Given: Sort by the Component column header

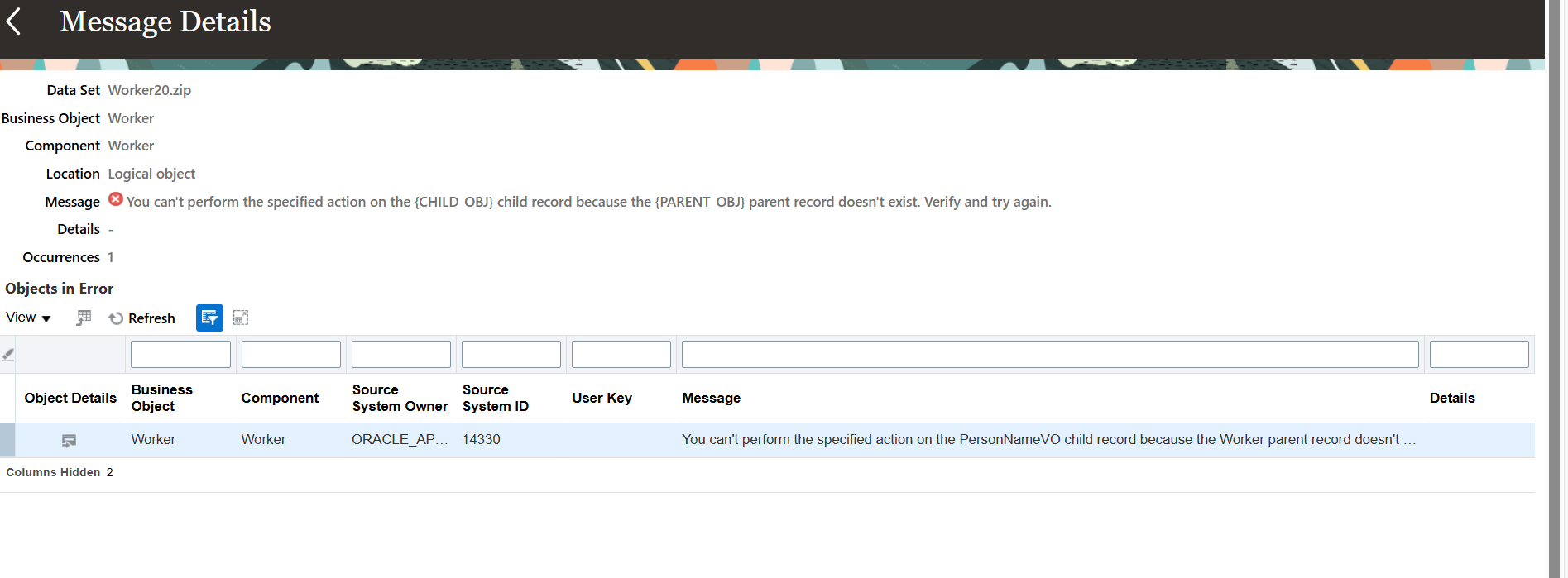Looking at the screenshot, I should tap(280, 398).
